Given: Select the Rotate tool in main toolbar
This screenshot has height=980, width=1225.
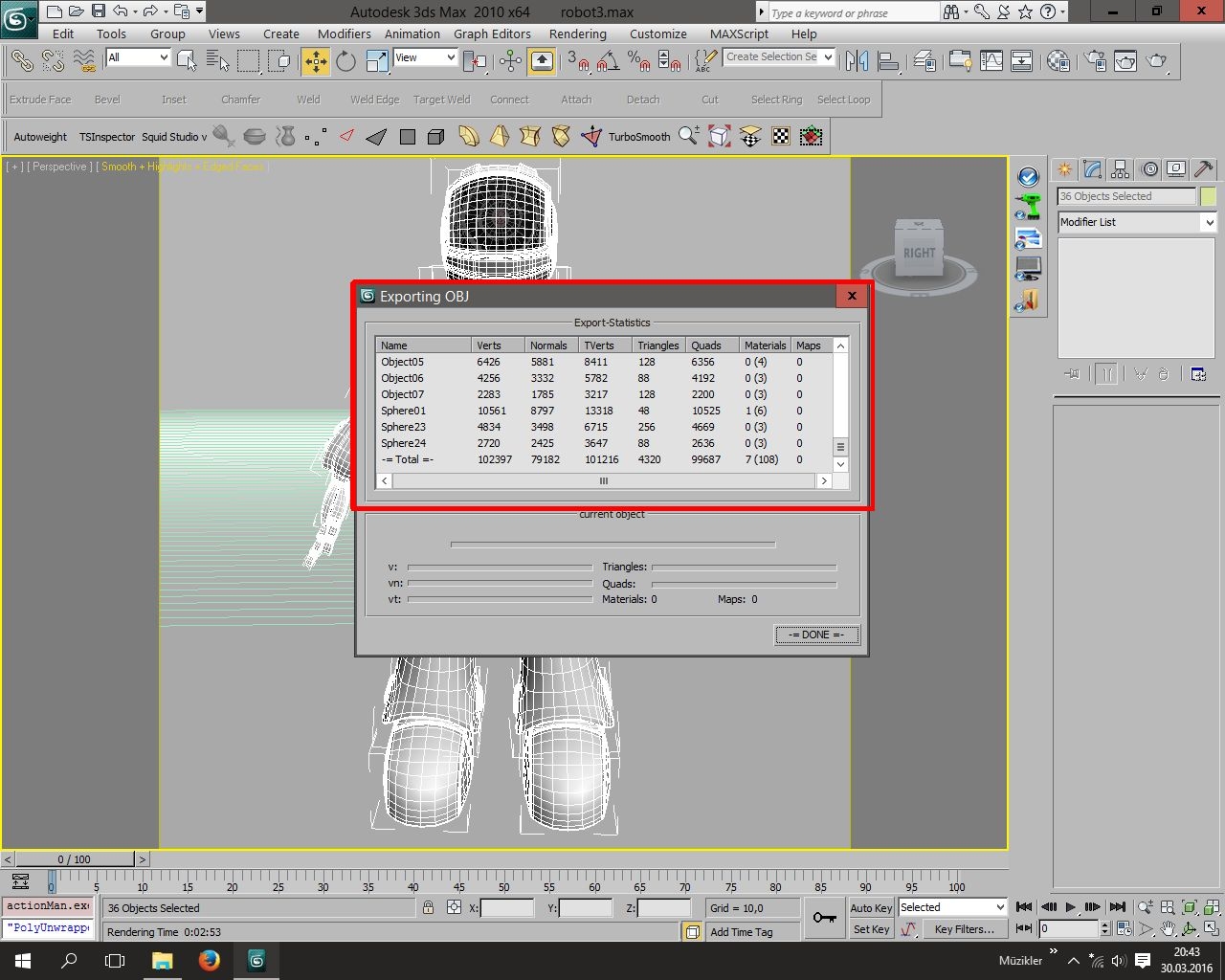Looking at the screenshot, I should point(345,60).
